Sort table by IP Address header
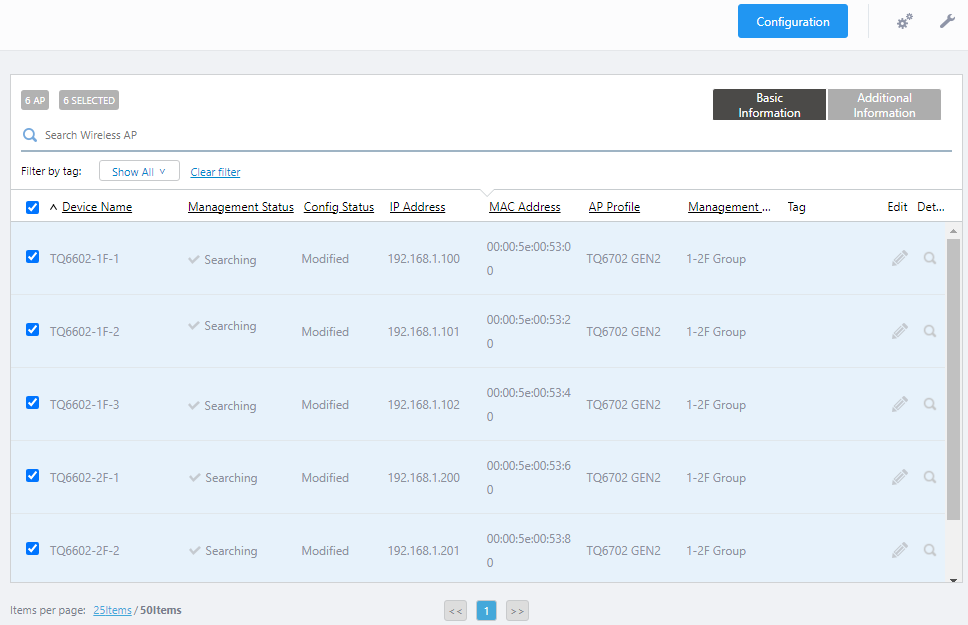968x625 pixels. 417,207
